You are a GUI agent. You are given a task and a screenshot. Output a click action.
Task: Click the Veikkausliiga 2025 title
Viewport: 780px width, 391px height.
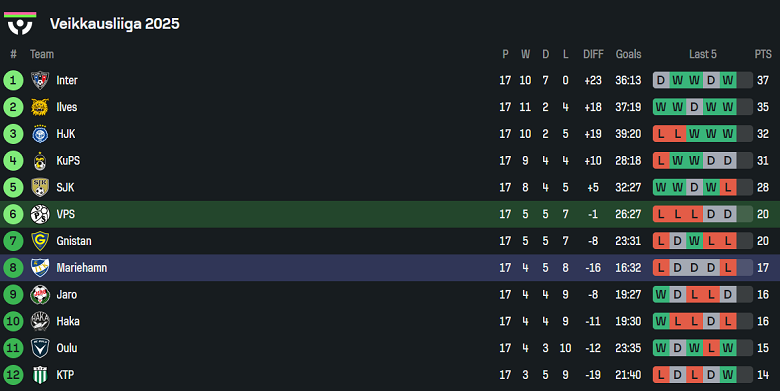(x=114, y=24)
